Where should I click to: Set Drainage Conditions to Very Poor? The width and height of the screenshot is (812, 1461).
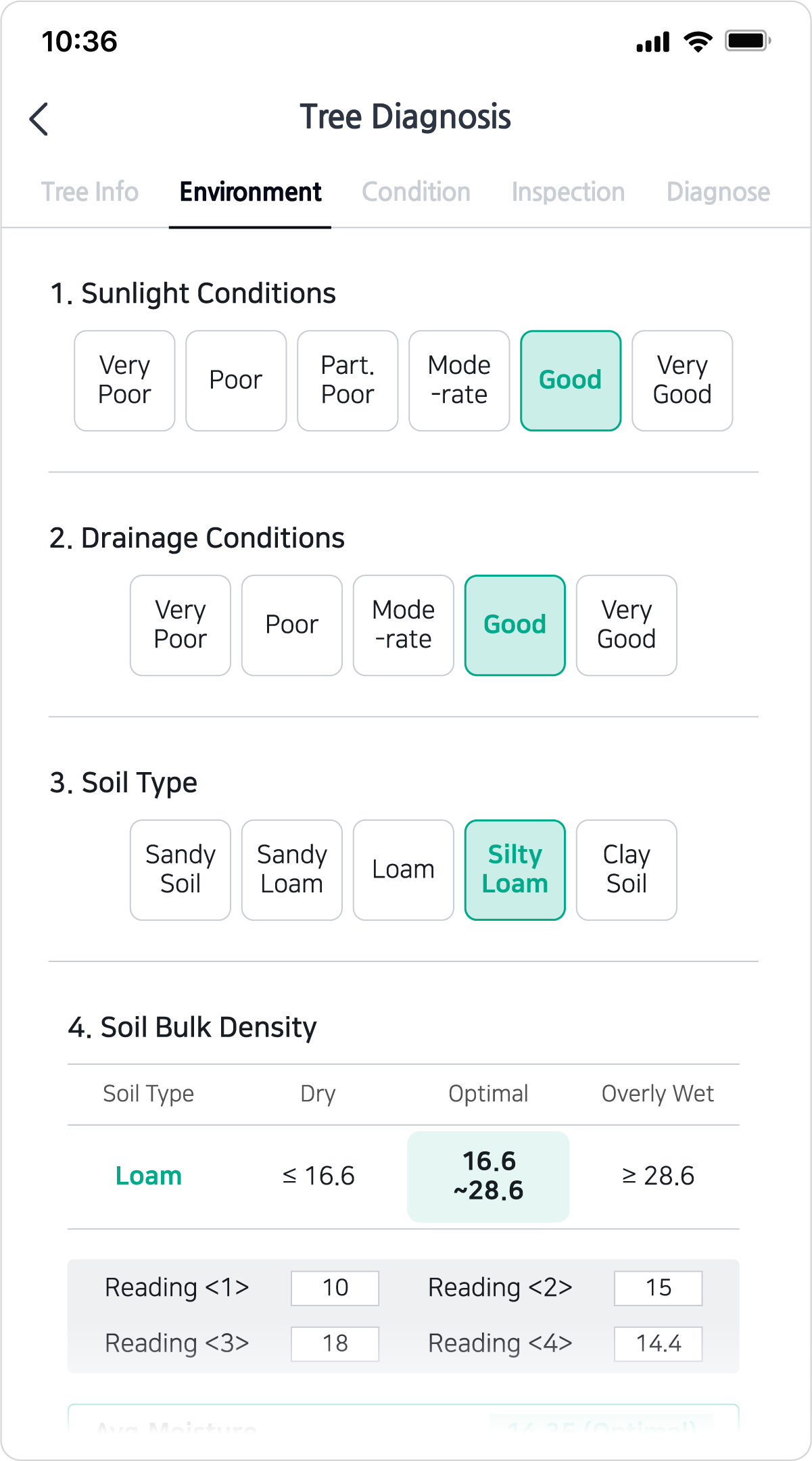point(181,625)
